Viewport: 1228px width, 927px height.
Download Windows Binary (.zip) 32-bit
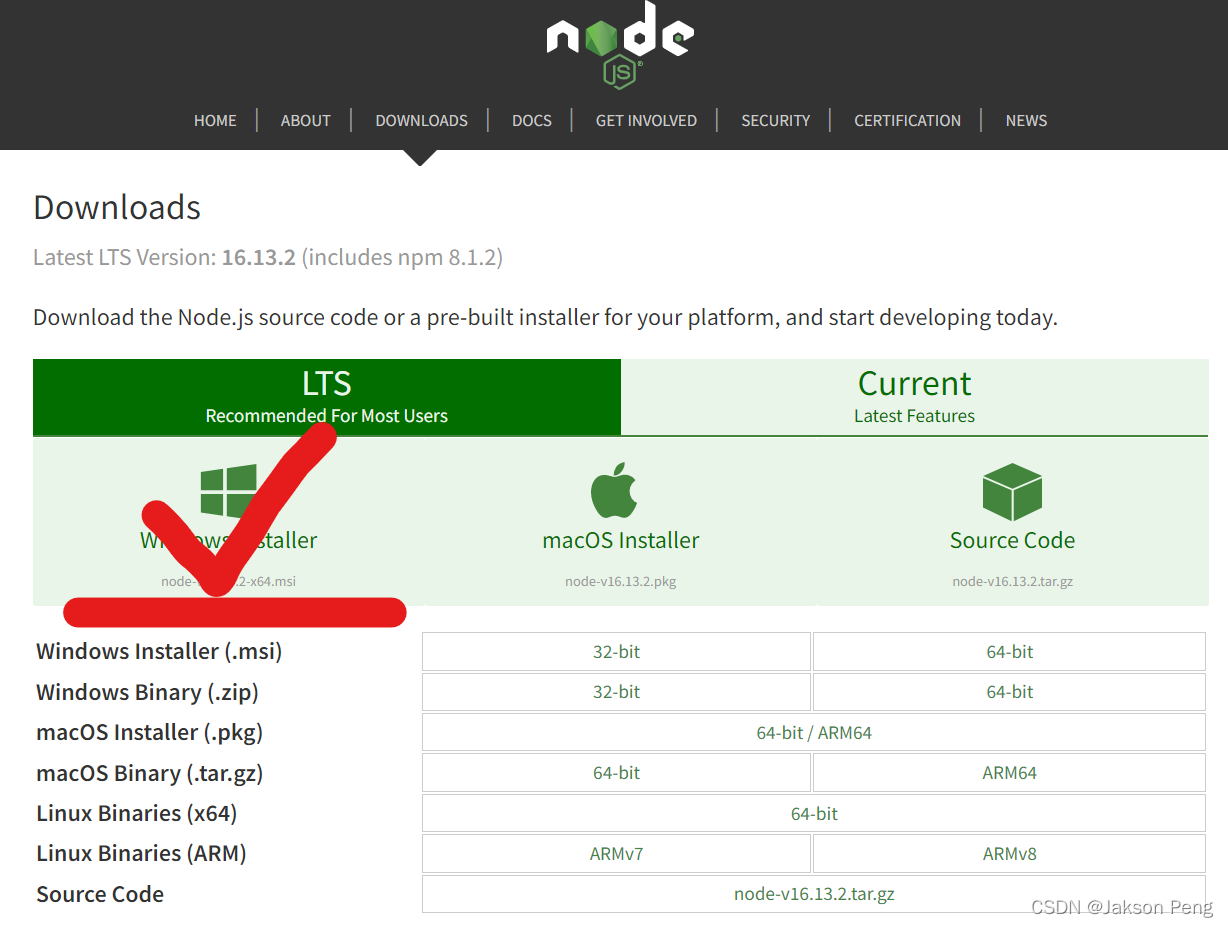pyautogui.click(x=616, y=692)
